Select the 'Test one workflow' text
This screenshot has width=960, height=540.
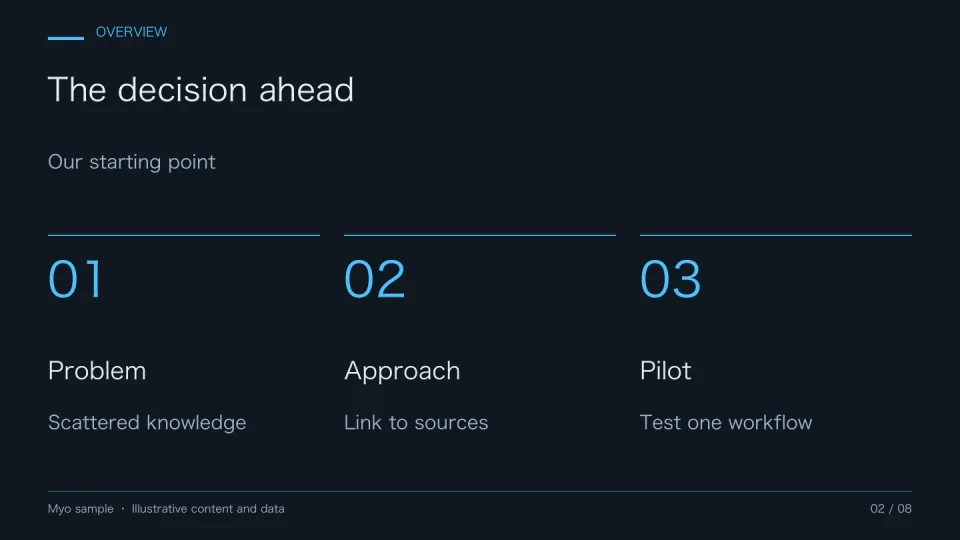click(726, 422)
